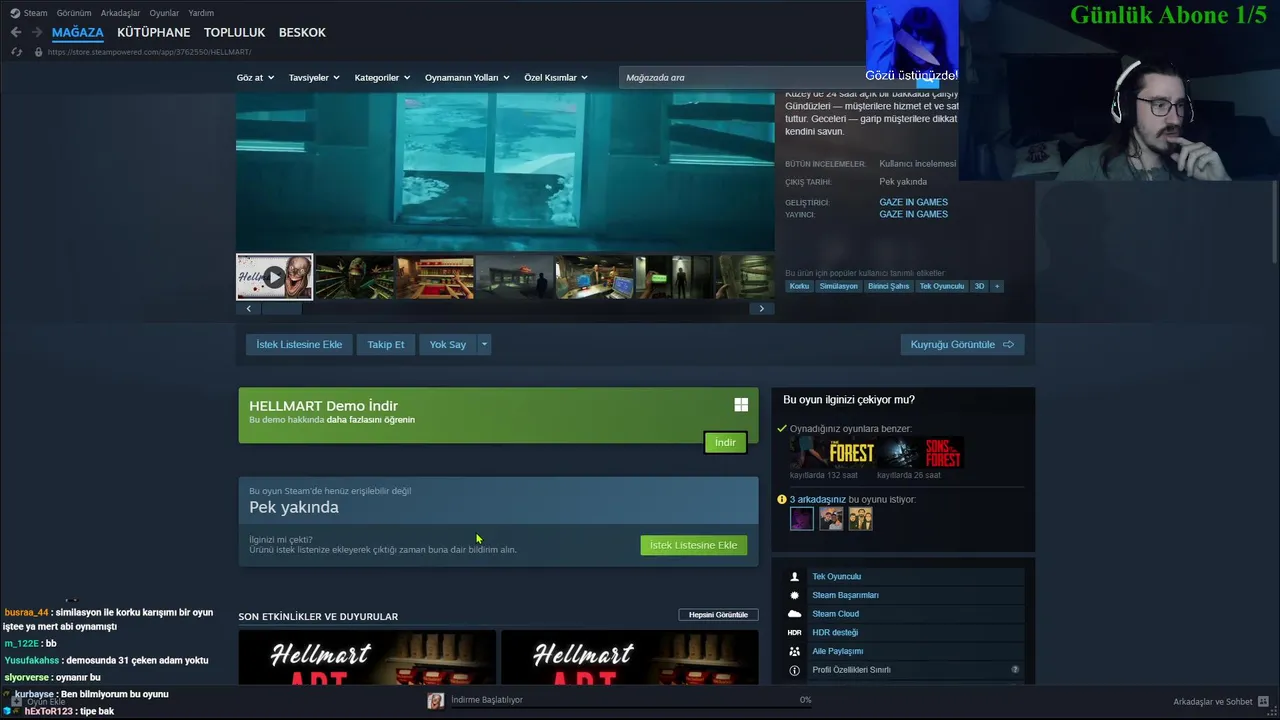Open the first friend avatar
Screen dimensions: 1280x720
tap(802, 518)
